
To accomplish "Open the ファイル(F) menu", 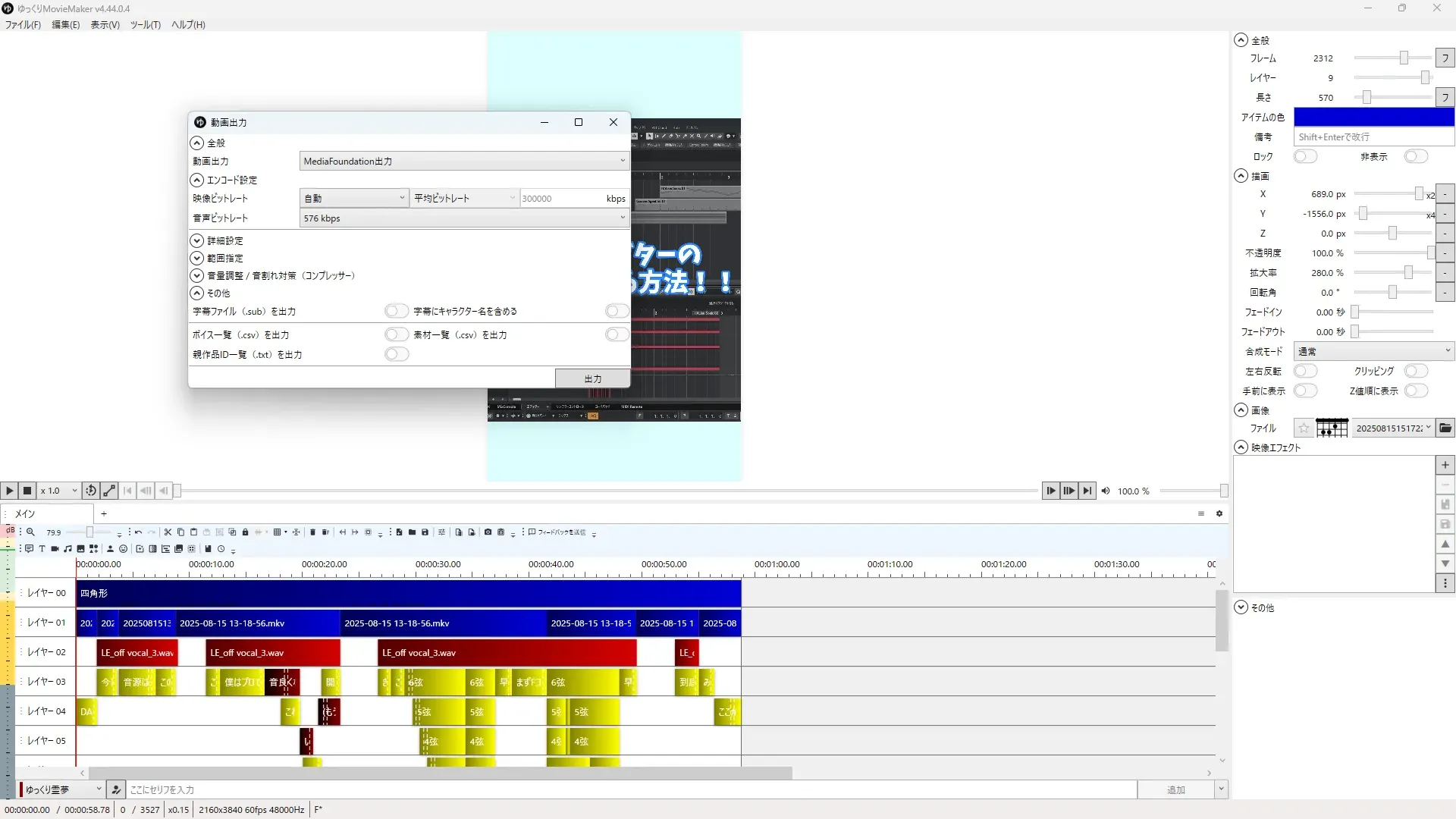I will click(23, 24).
